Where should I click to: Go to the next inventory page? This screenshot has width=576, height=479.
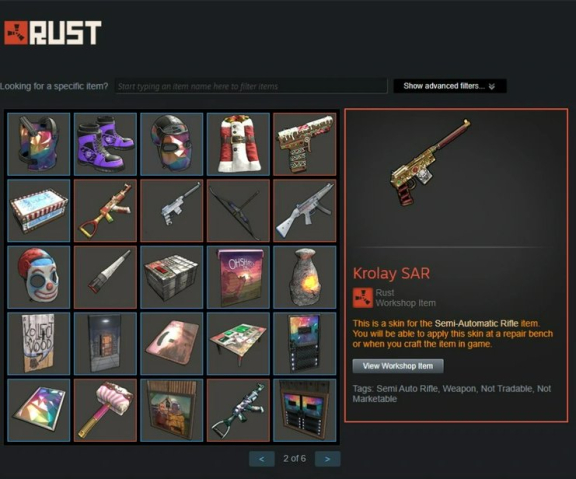pos(327,459)
